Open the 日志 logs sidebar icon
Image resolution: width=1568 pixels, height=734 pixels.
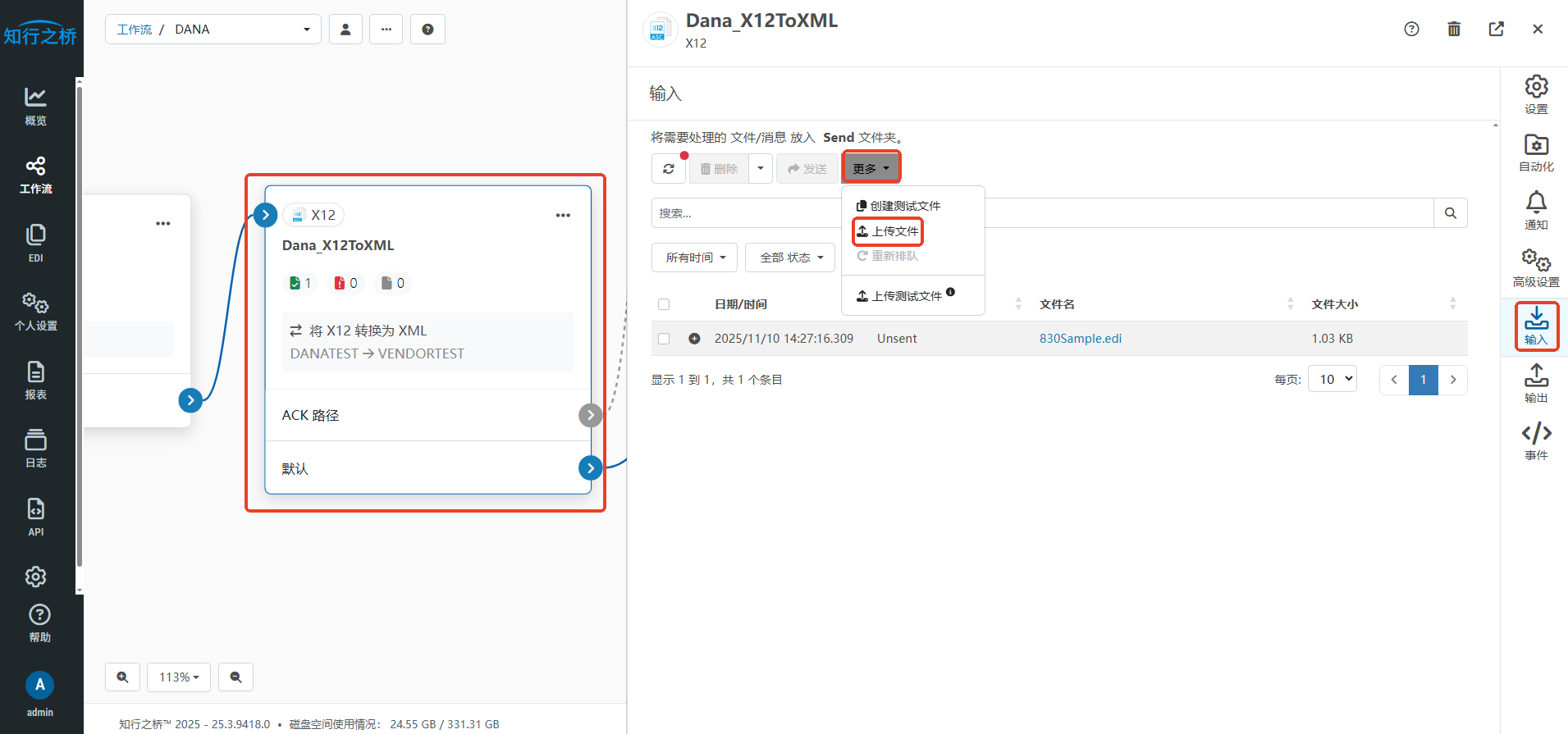(x=35, y=448)
